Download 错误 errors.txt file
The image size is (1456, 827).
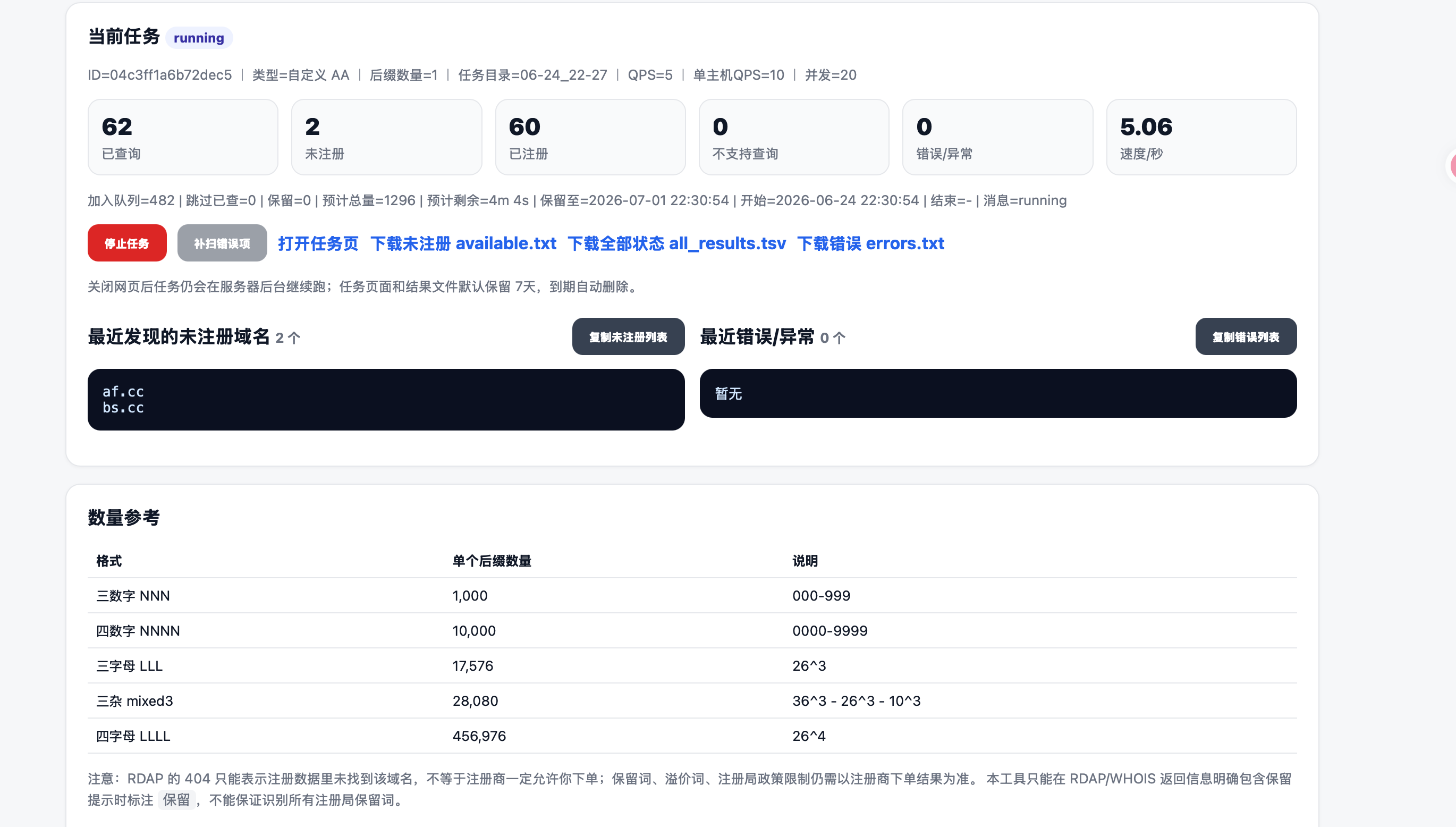[x=870, y=243]
